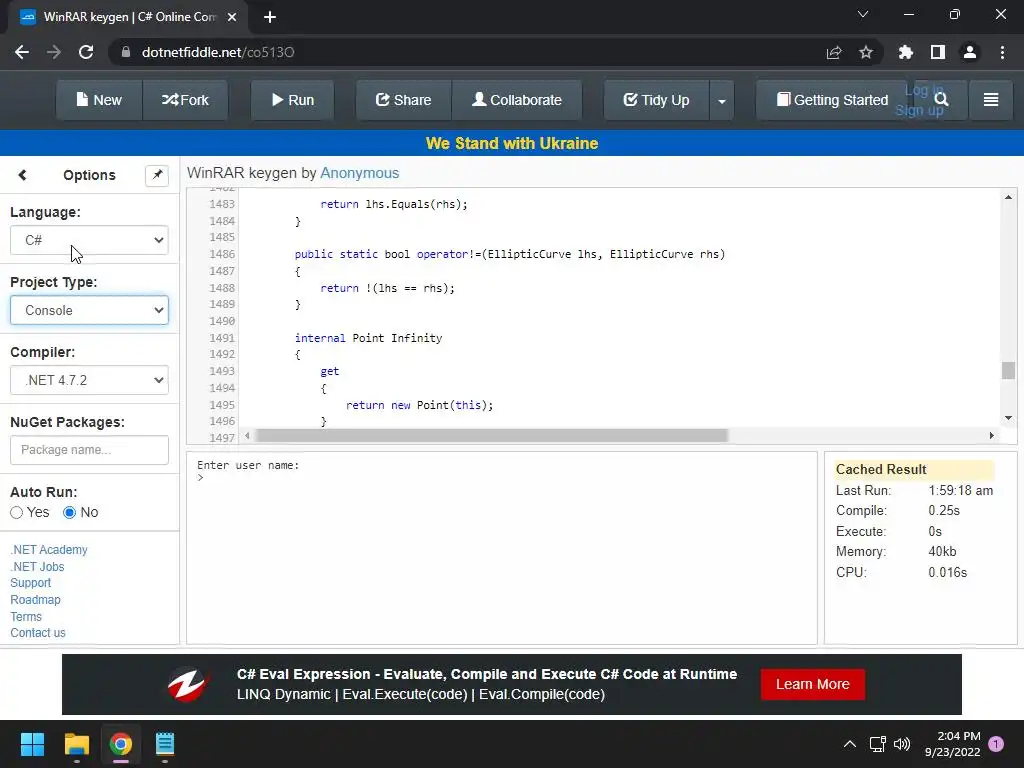Open the hamburger menu icon

(991, 100)
